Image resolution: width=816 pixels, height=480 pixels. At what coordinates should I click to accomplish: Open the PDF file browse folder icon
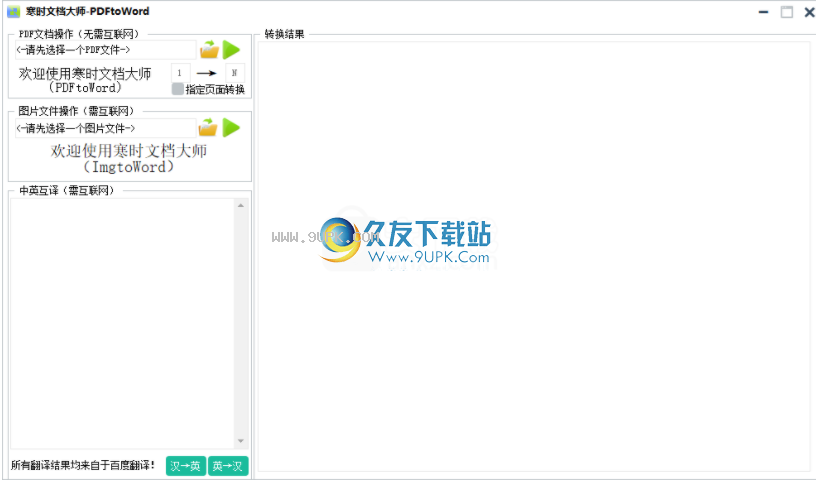click(x=210, y=49)
